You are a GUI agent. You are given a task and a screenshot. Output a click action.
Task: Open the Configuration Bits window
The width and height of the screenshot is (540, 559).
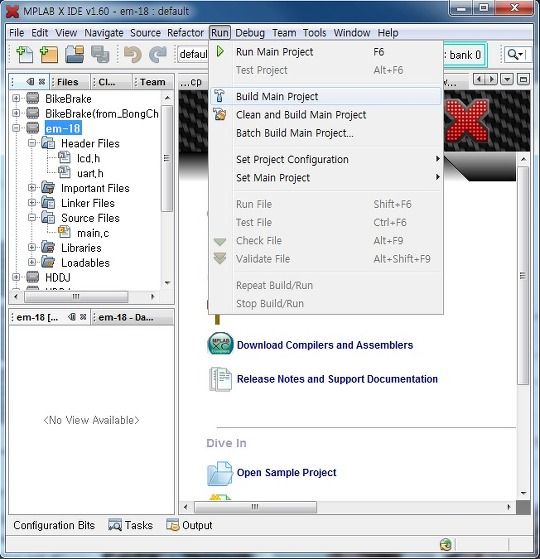tap(54, 525)
